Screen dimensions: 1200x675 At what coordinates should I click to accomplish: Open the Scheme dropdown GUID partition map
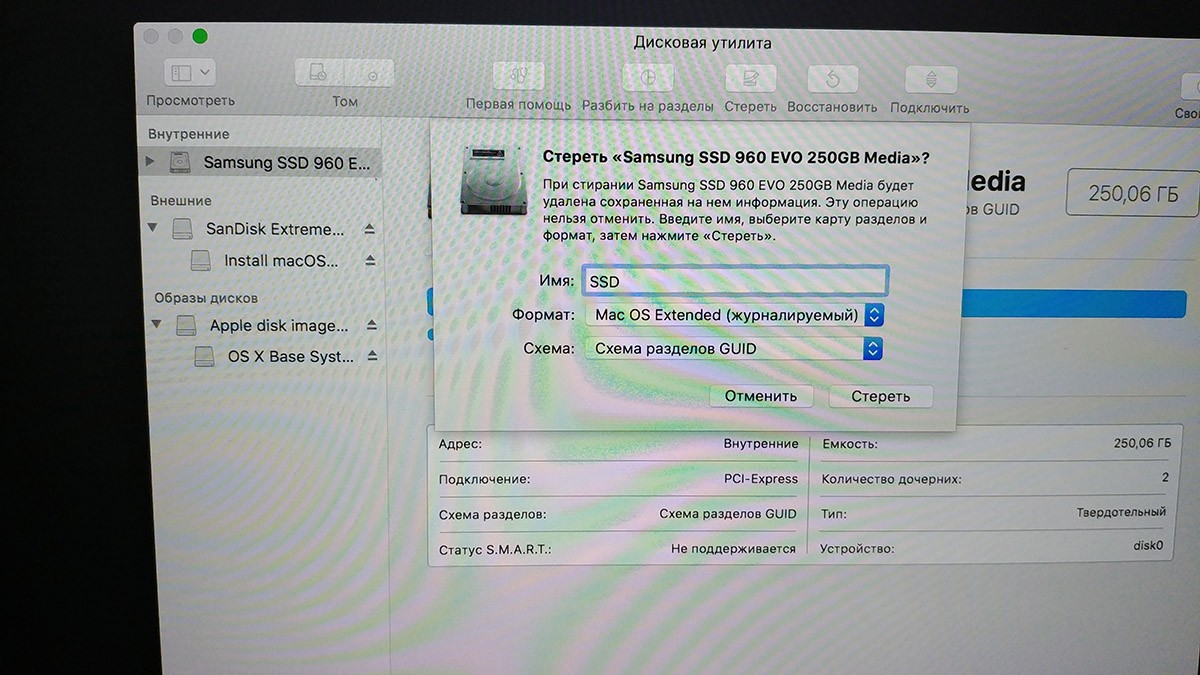(x=734, y=349)
